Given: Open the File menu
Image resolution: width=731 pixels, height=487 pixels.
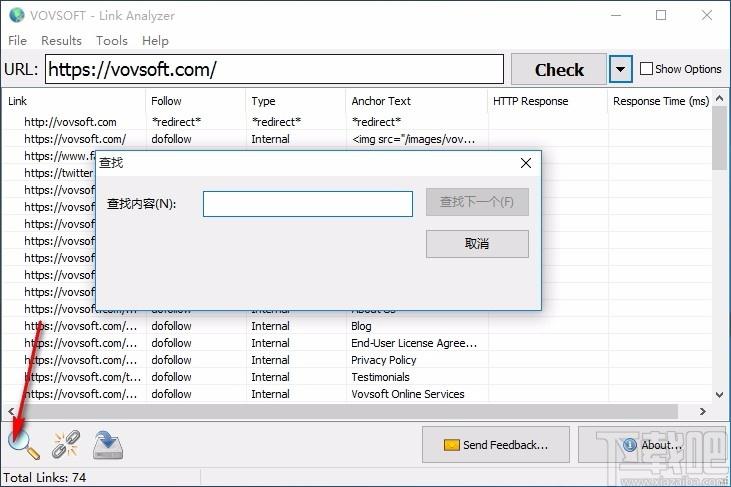Looking at the screenshot, I should click(x=17, y=41).
